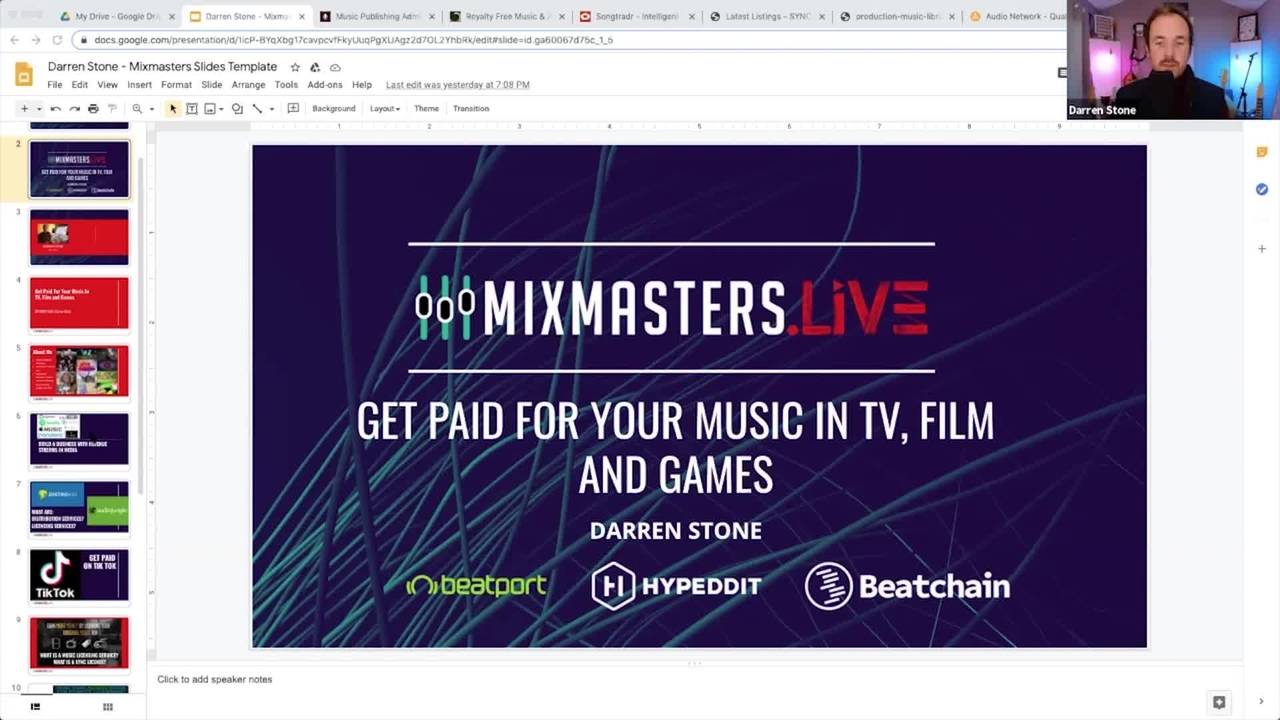This screenshot has height=720, width=1280.
Task: Add a comment with toolbar icon
Action: 293,108
